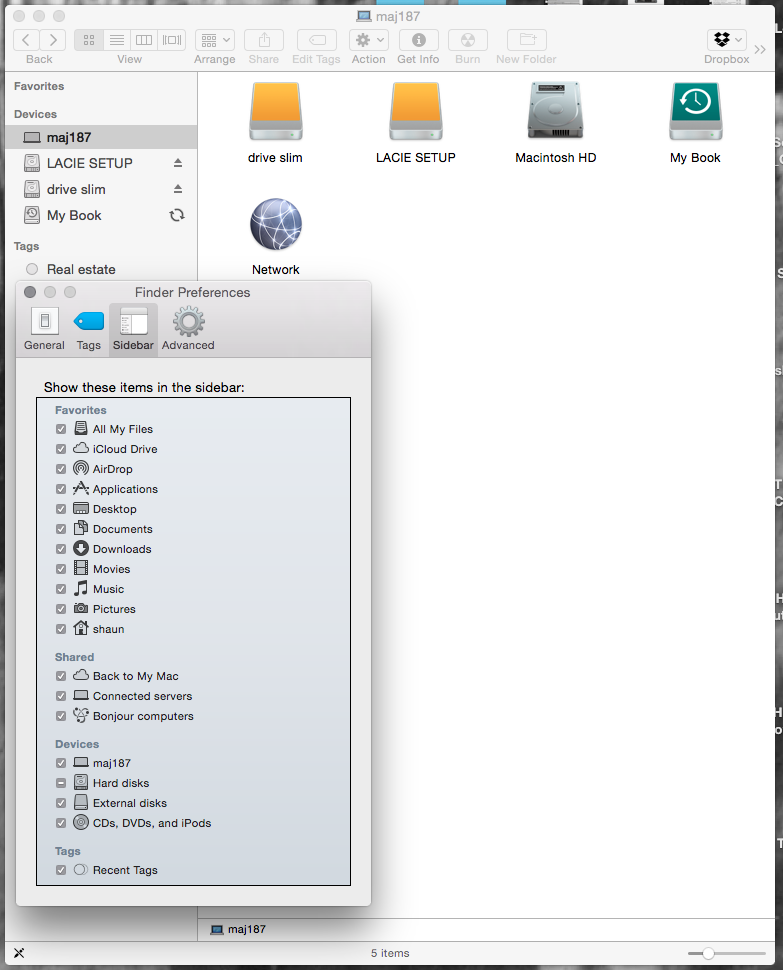Viewport: 783px width, 970px height.
Task: Select the Macintosh HD icon
Action: [555, 111]
